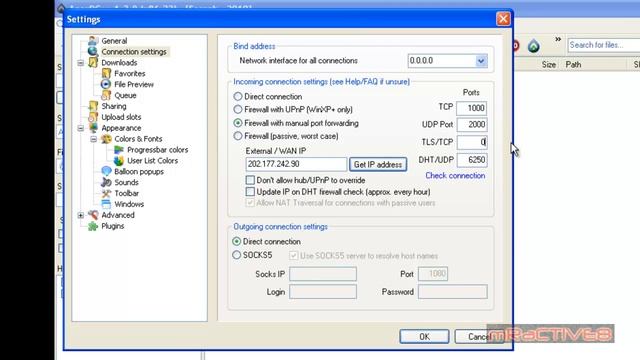This screenshot has width=640, height=360.
Task: Click the Downloads folder icon
Action: [x=93, y=62]
